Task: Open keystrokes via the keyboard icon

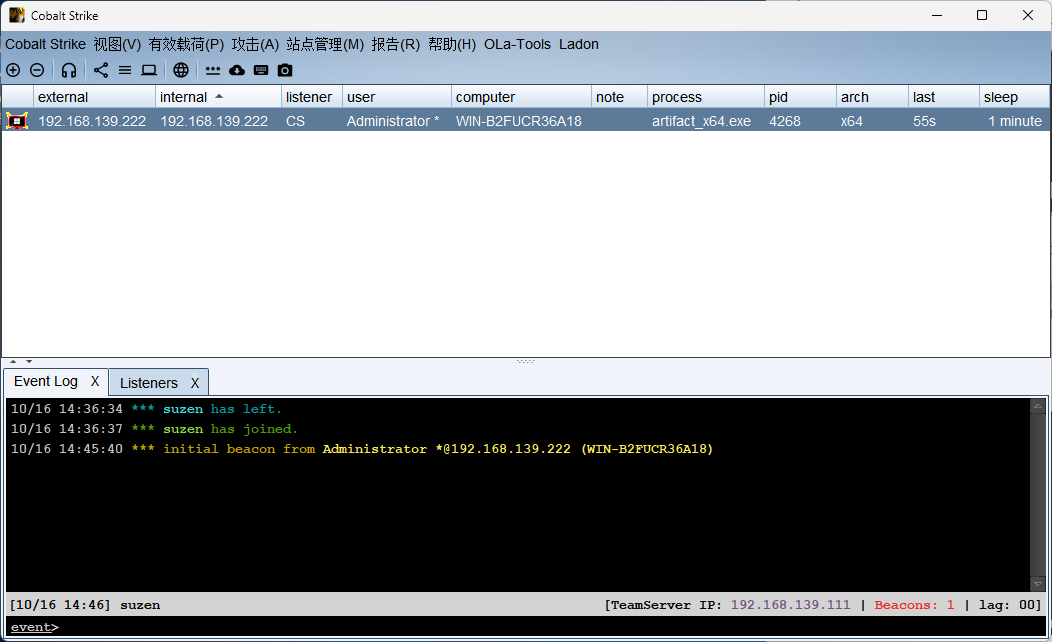Action: point(261,70)
